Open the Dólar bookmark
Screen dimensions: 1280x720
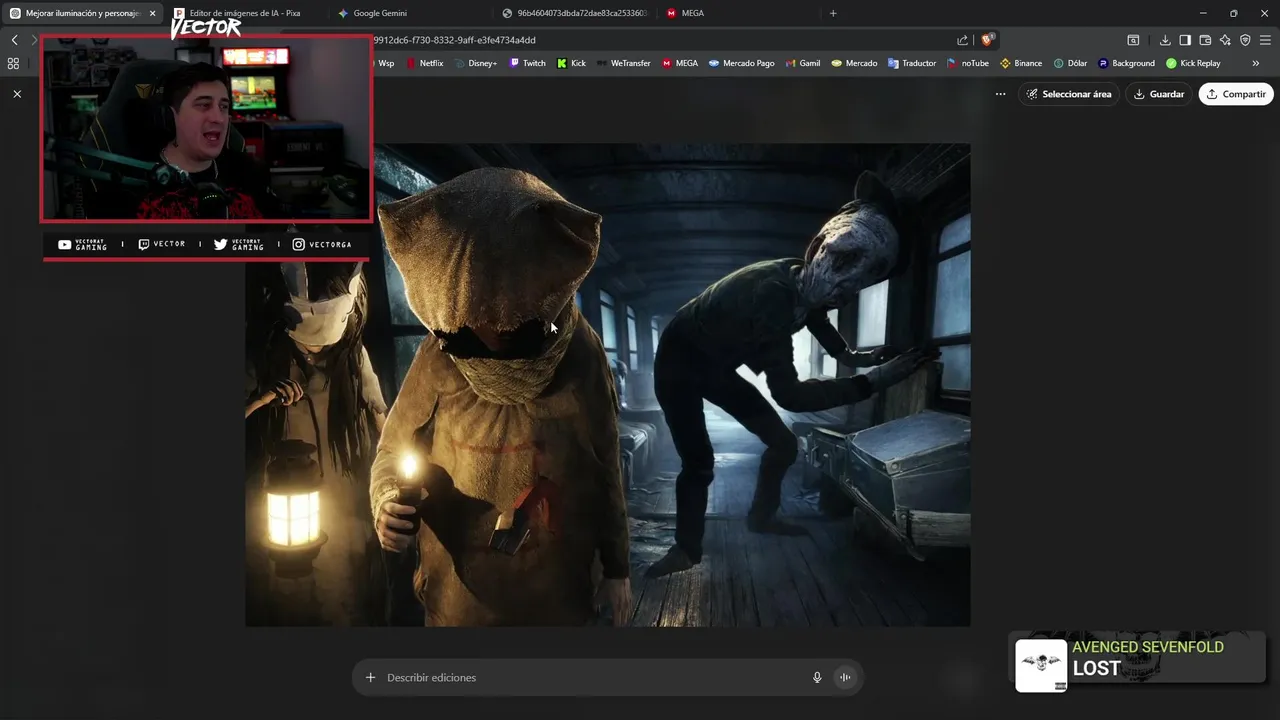(x=1070, y=63)
